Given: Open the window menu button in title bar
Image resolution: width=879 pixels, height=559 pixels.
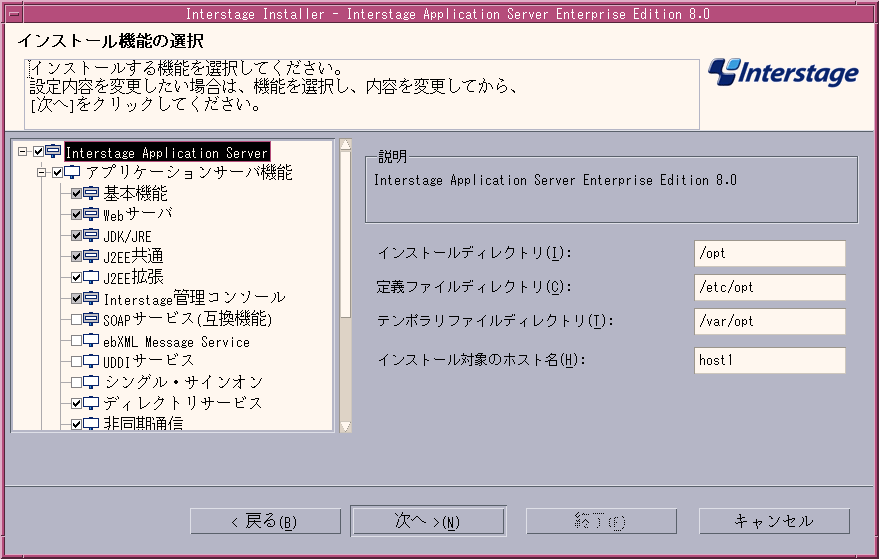Looking at the screenshot, I should tap(12, 13).
